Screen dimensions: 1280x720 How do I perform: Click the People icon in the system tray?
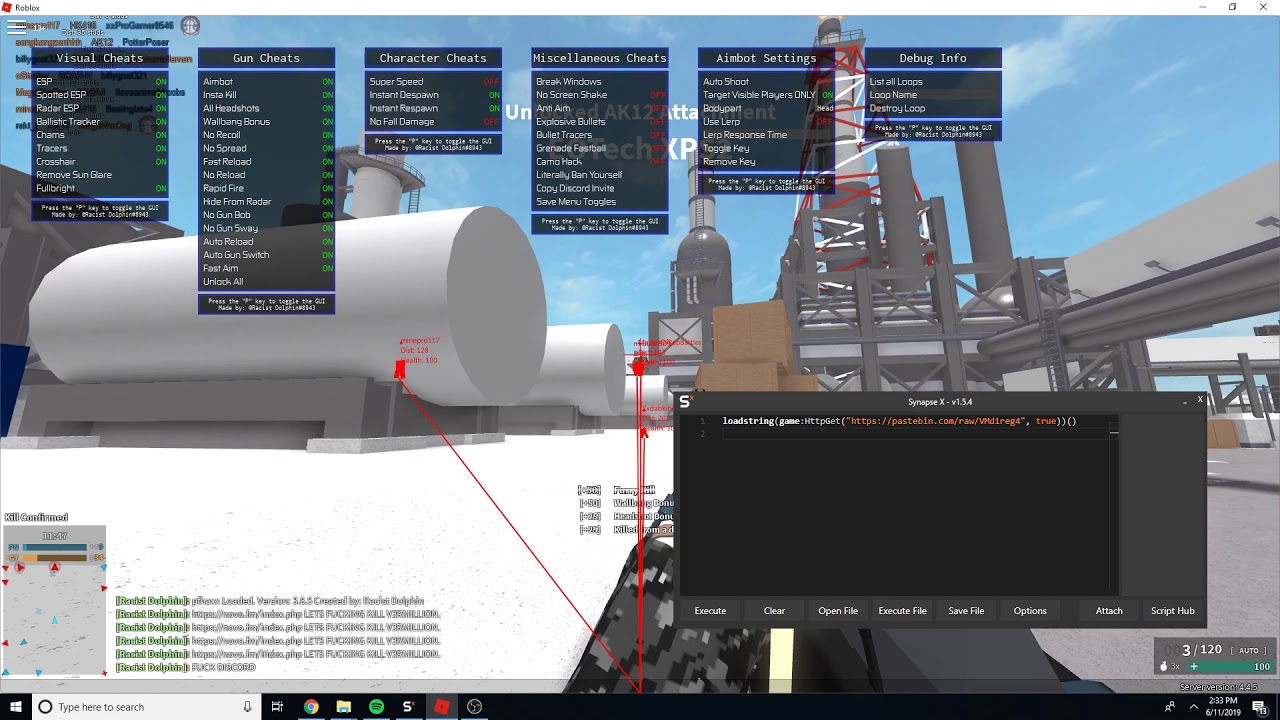coord(1170,707)
